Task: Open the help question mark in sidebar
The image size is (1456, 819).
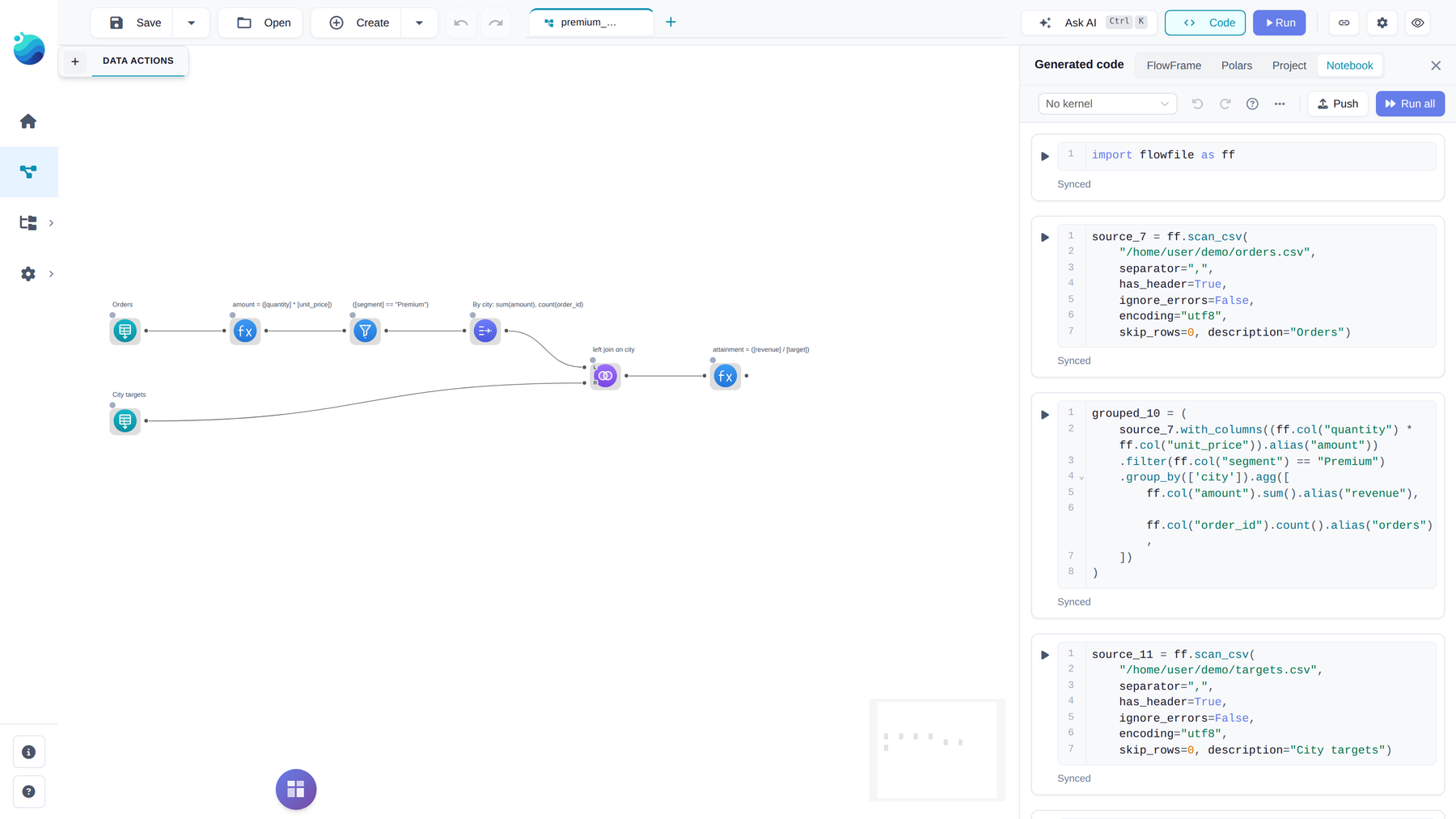Action: 29,792
